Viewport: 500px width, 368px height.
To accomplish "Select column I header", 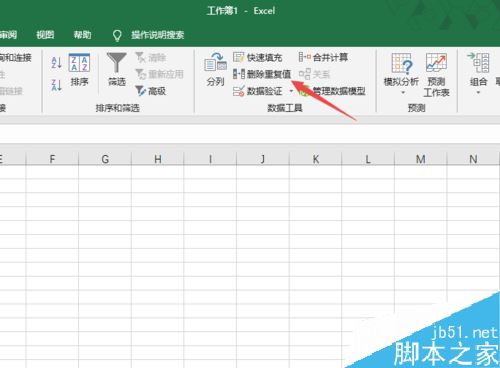I will (x=210, y=159).
